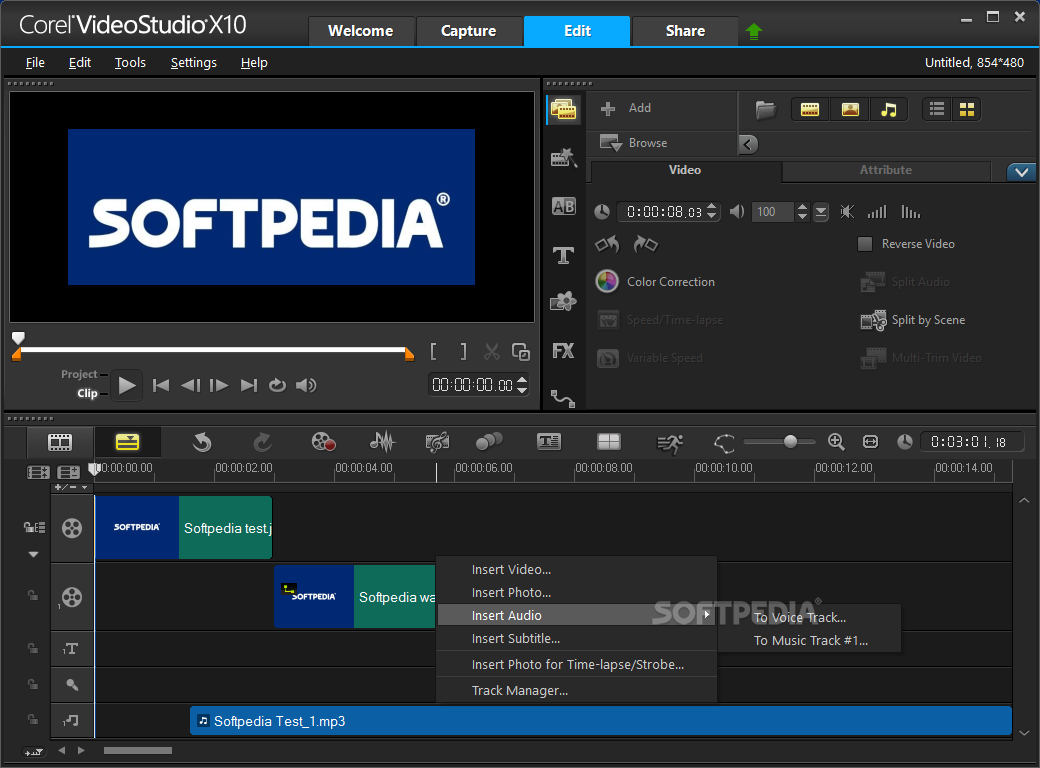Open the volume dropdown next to 100
The width and height of the screenshot is (1040, 768).
point(820,212)
